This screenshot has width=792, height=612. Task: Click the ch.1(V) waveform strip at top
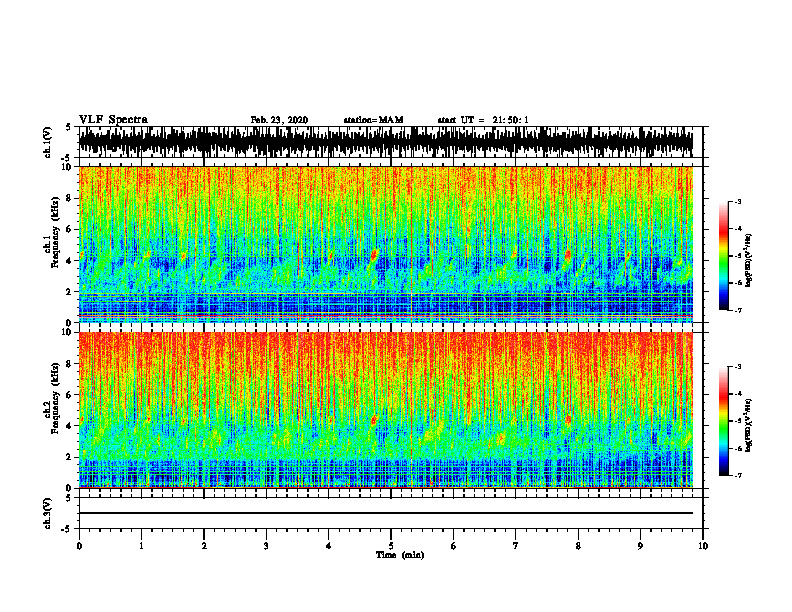(x=385, y=142)
